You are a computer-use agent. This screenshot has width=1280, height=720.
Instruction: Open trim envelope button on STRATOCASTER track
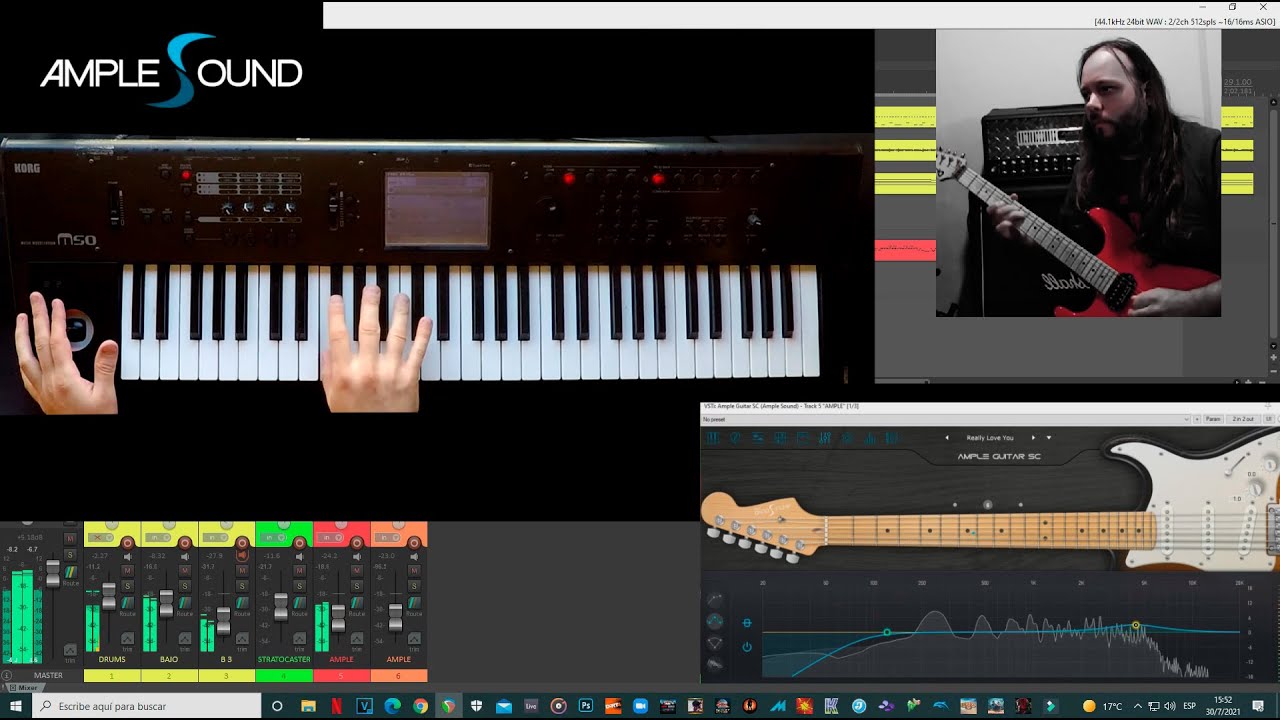pyautogui.click(x=300, y=638)
